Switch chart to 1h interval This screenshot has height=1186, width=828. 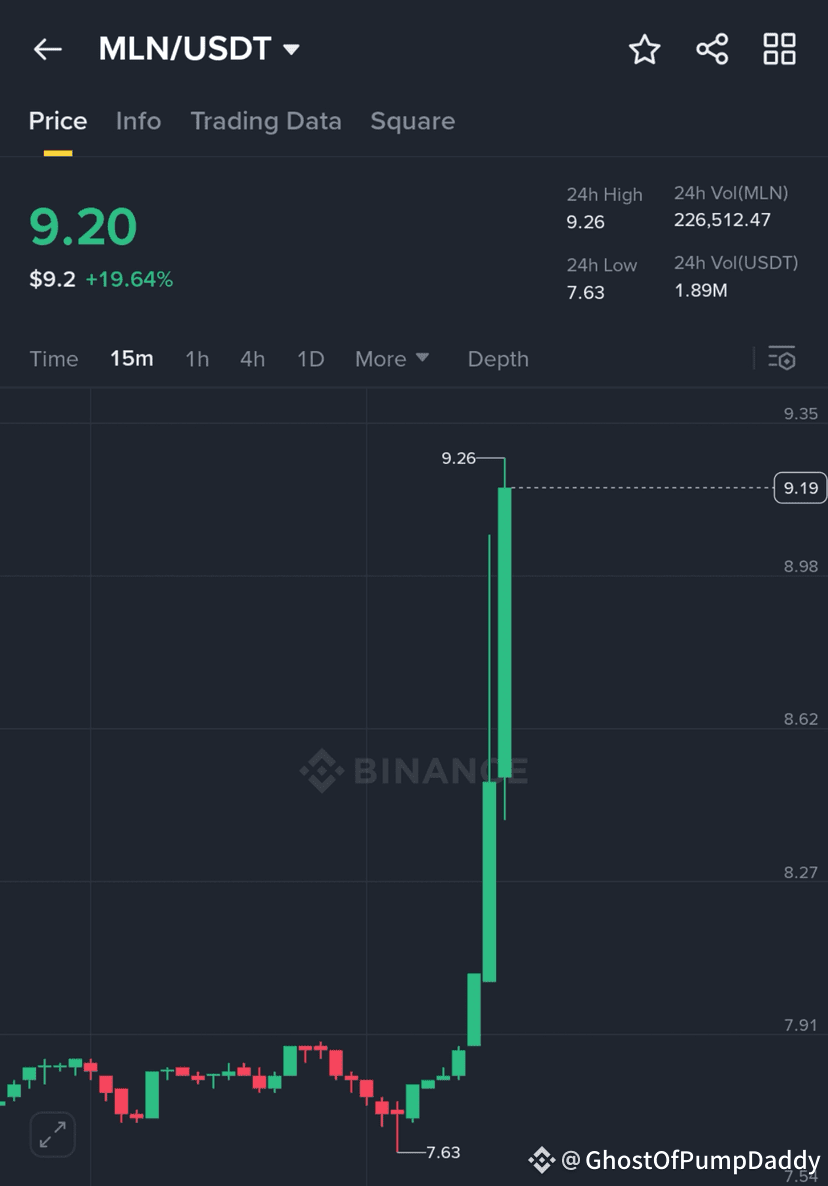coord(197,359)
